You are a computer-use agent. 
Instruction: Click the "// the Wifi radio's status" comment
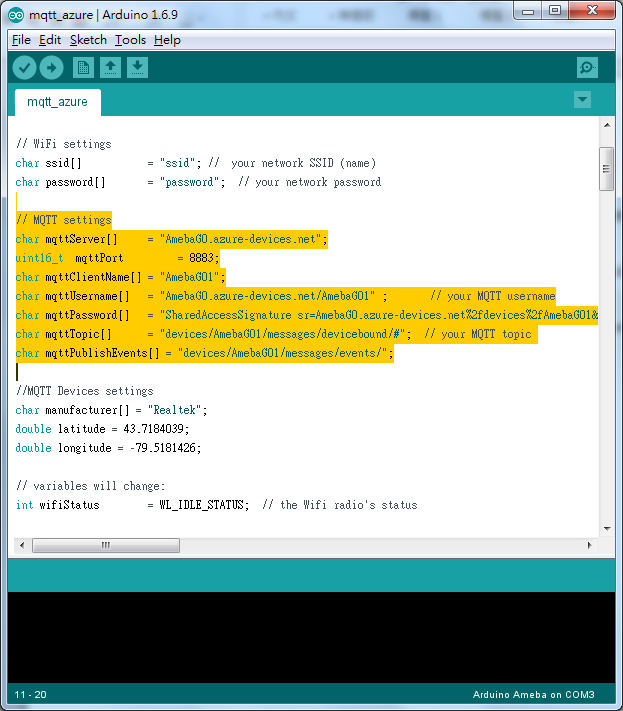click(x=340, y=505)
